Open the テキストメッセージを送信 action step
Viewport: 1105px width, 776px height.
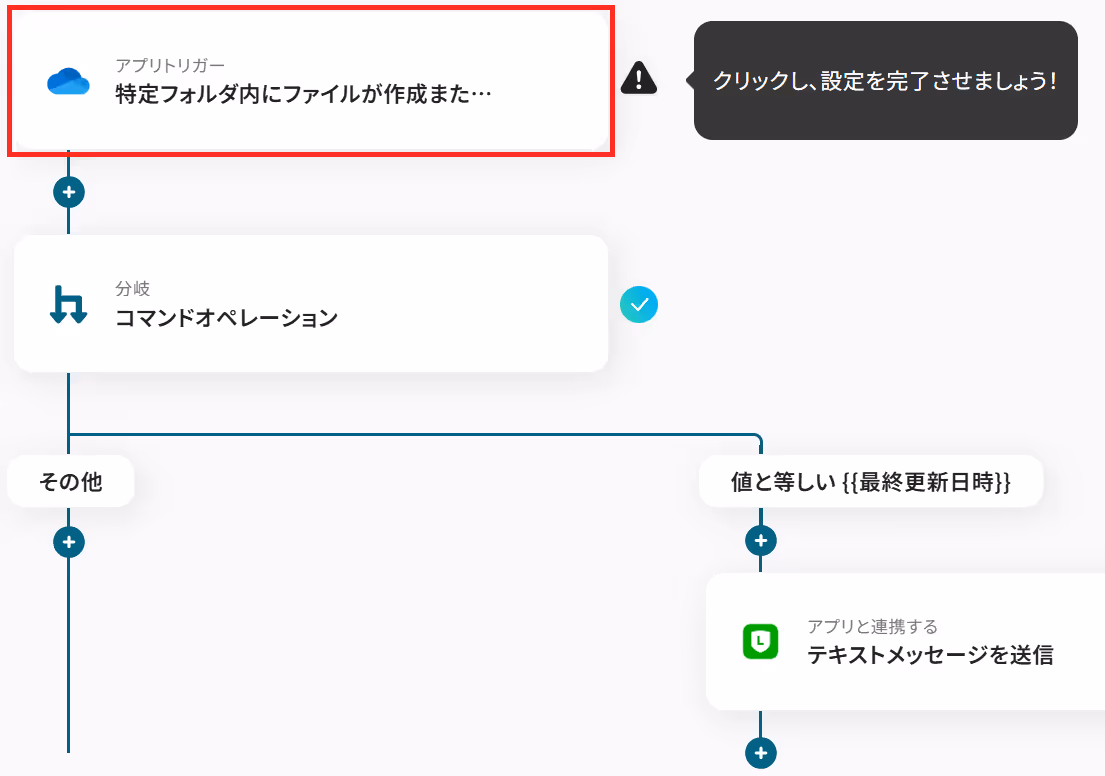point(930,655)
